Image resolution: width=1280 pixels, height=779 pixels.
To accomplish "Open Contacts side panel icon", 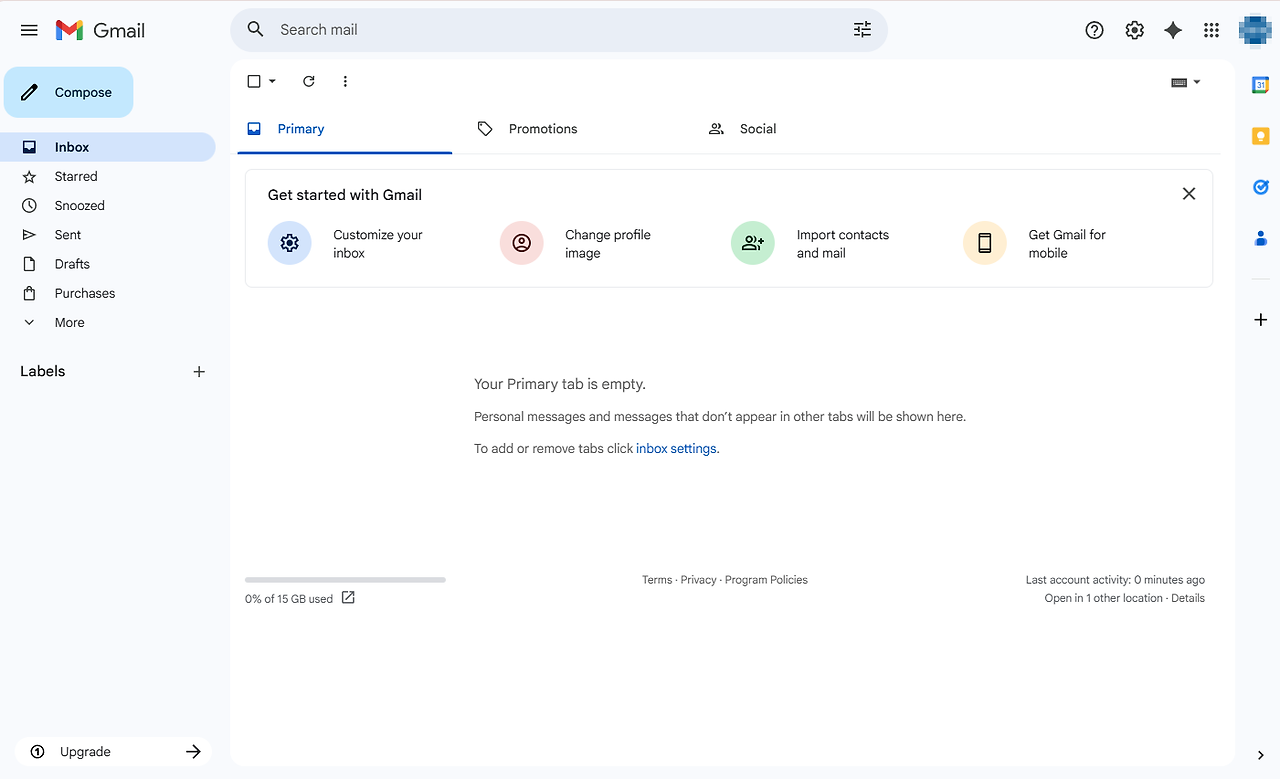I will coord(1261,238).
